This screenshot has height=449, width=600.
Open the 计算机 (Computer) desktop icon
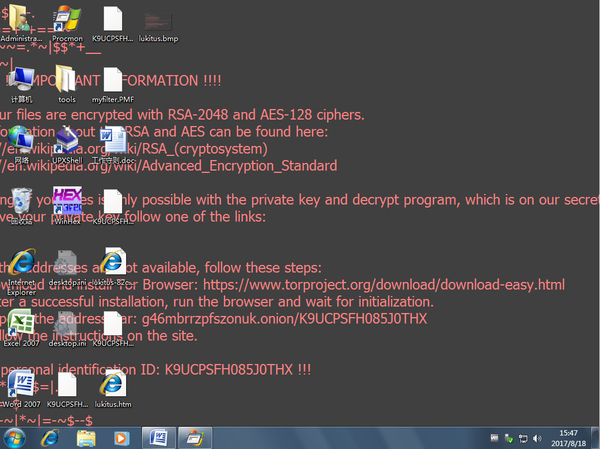pyautogui.click(x=21, y=80)
